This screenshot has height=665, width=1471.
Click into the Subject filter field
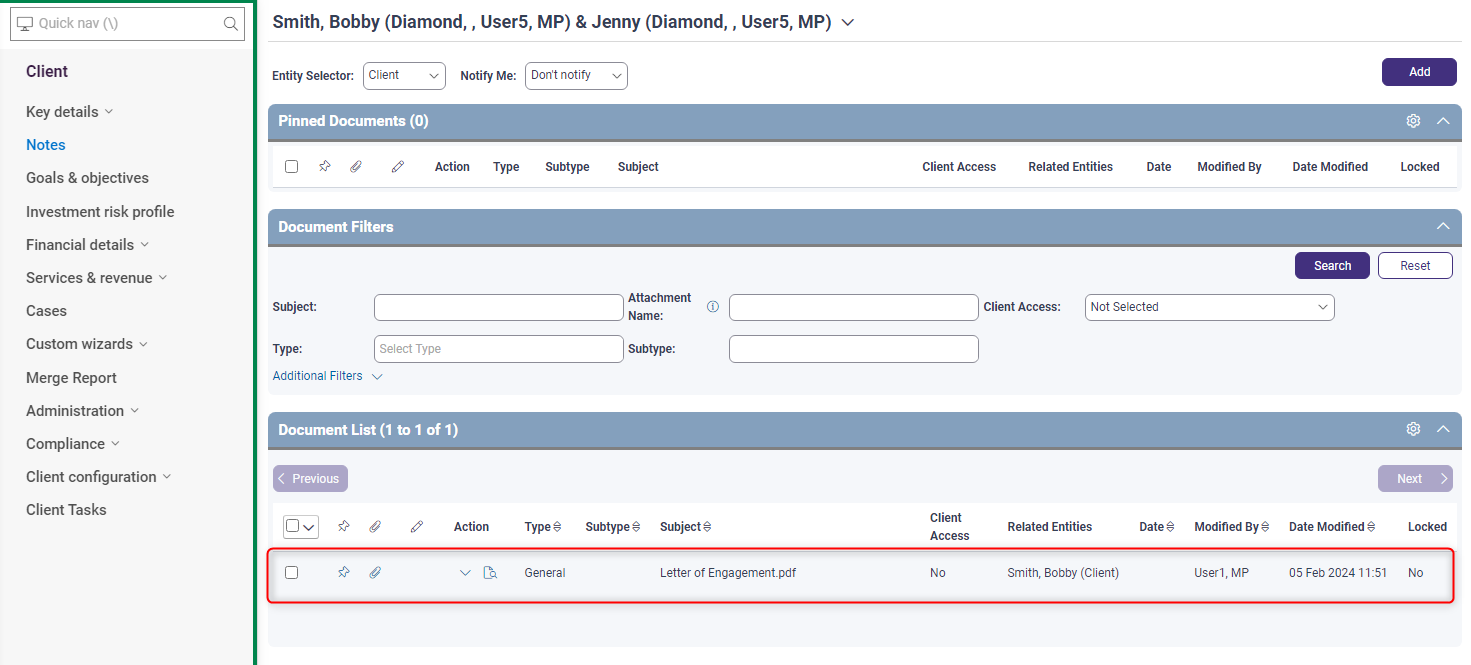pos(498,307)
